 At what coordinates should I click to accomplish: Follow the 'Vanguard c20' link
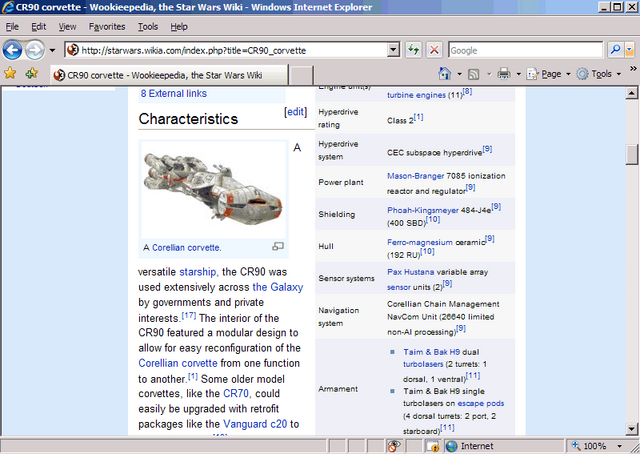(x=255, y=424)
